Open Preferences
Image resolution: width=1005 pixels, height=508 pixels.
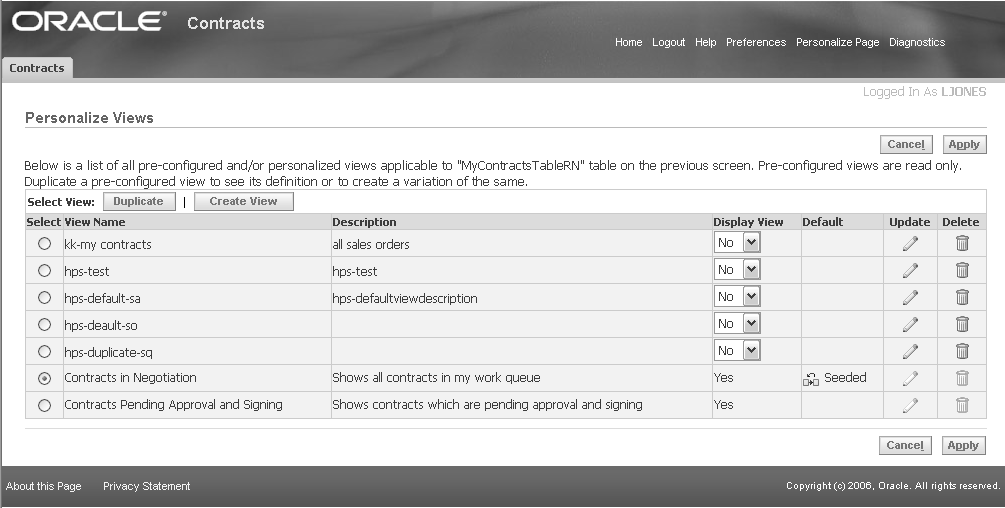click(756, 42)
